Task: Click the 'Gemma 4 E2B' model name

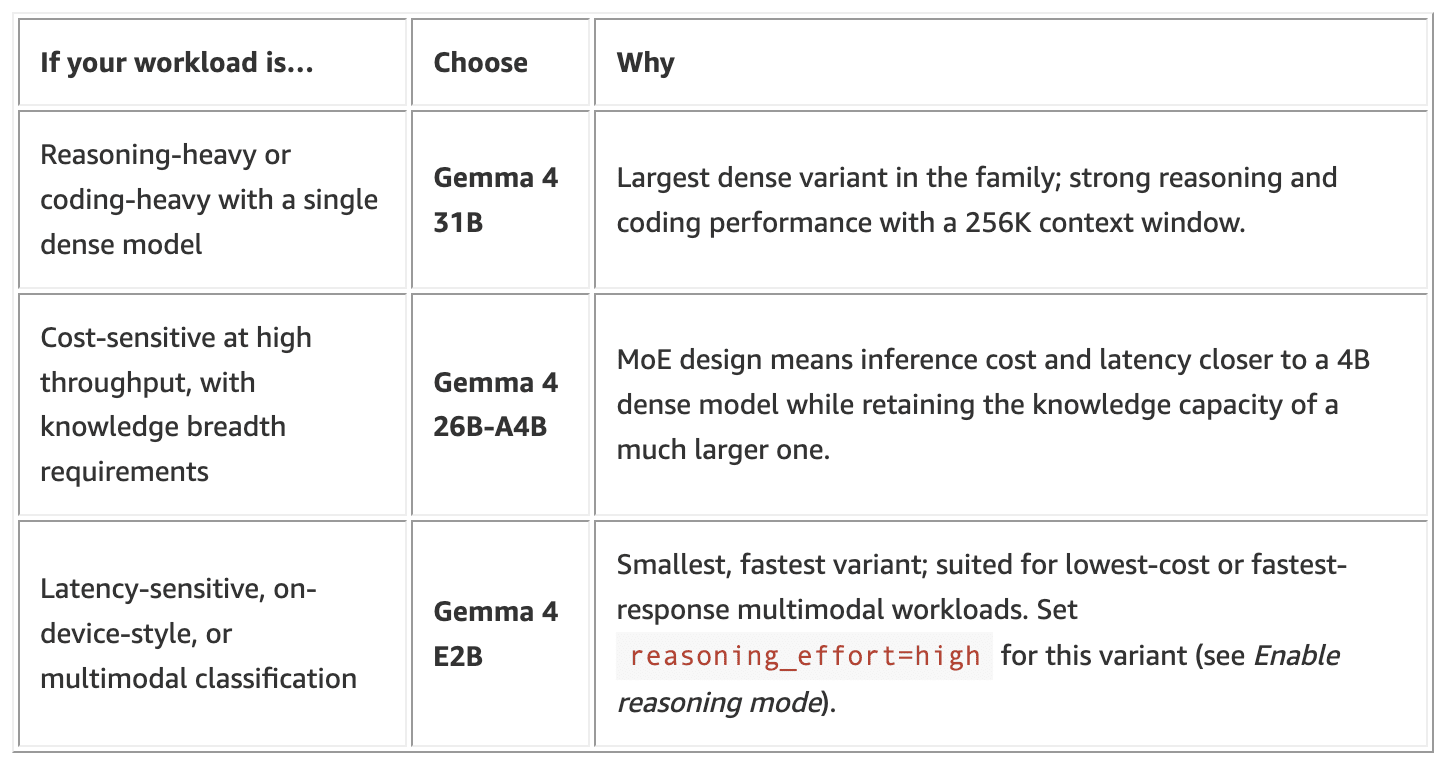Action: point(496,633)
